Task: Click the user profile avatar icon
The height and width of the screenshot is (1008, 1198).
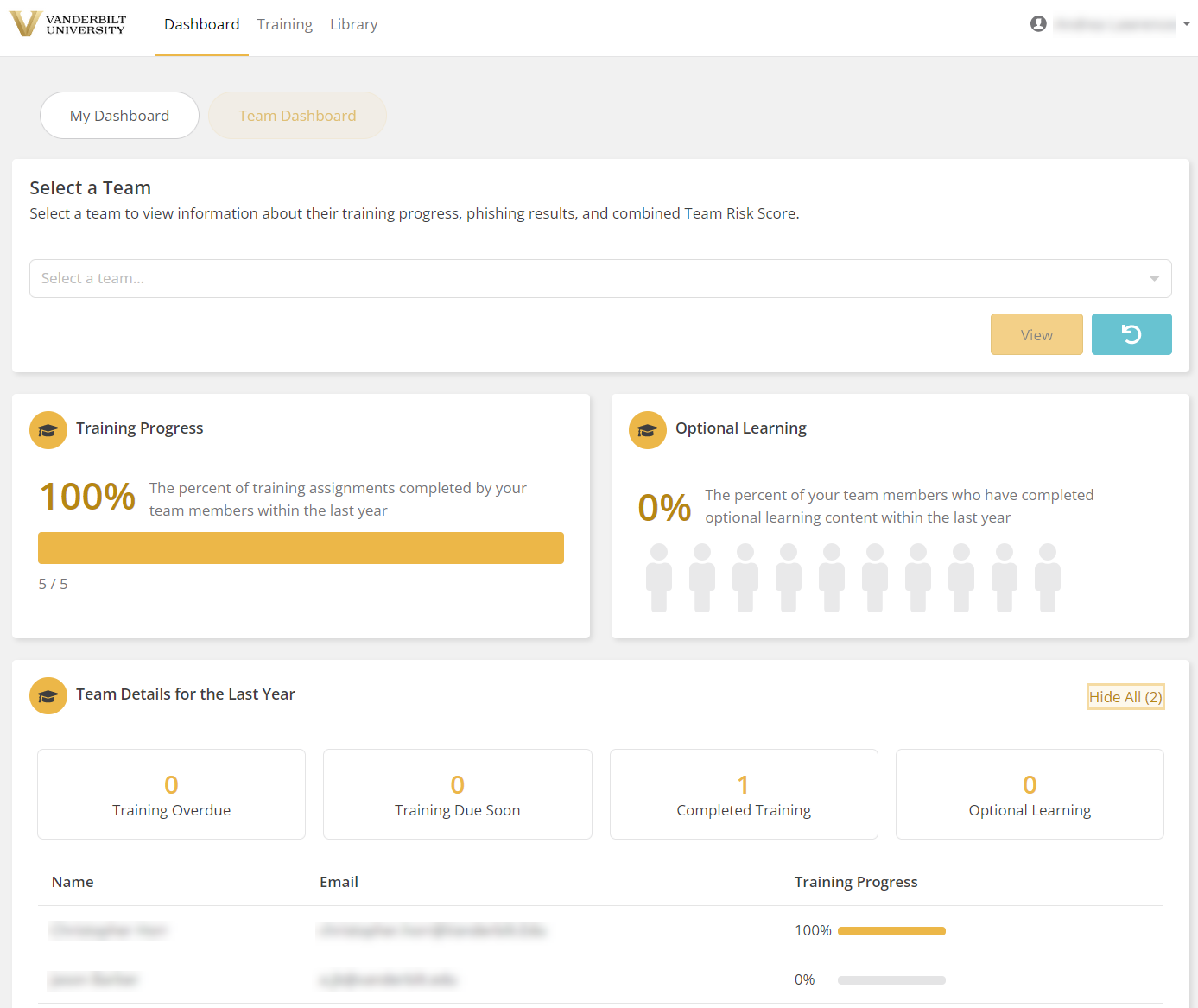Action: click(x=1037, y=23)
